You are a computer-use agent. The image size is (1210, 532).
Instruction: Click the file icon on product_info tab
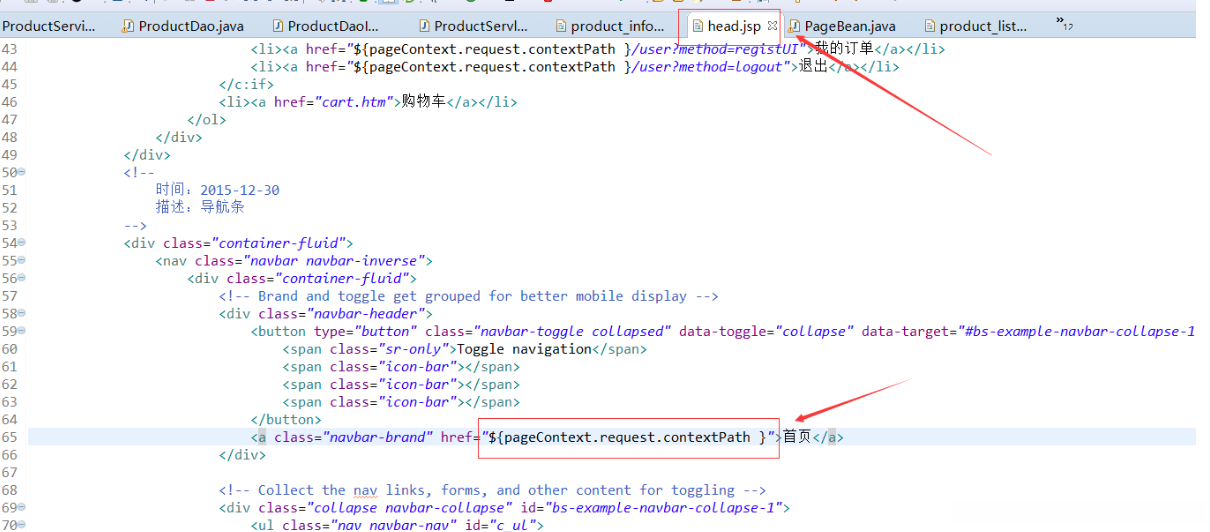click(x=561, y=26)
